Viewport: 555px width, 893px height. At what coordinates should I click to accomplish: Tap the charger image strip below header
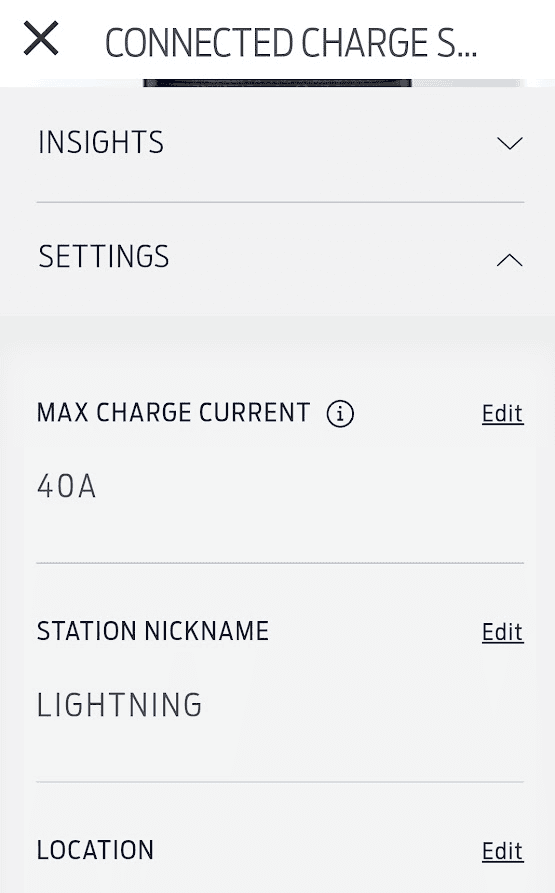(x=277, y=83)
